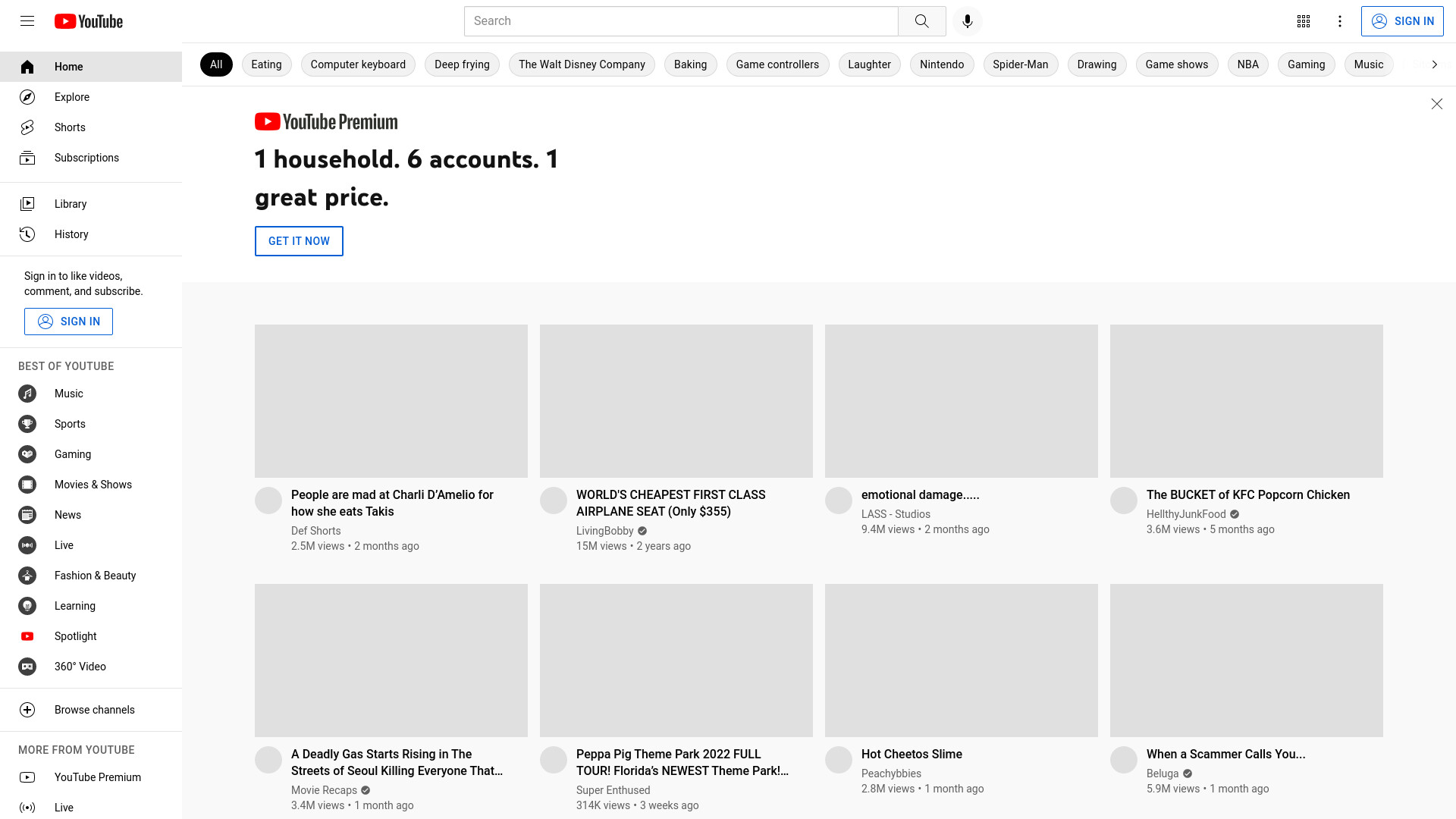This screenshot has height=819, width=1456.
Task: Open the hamburger guide menu
Action: pos(27,21)
